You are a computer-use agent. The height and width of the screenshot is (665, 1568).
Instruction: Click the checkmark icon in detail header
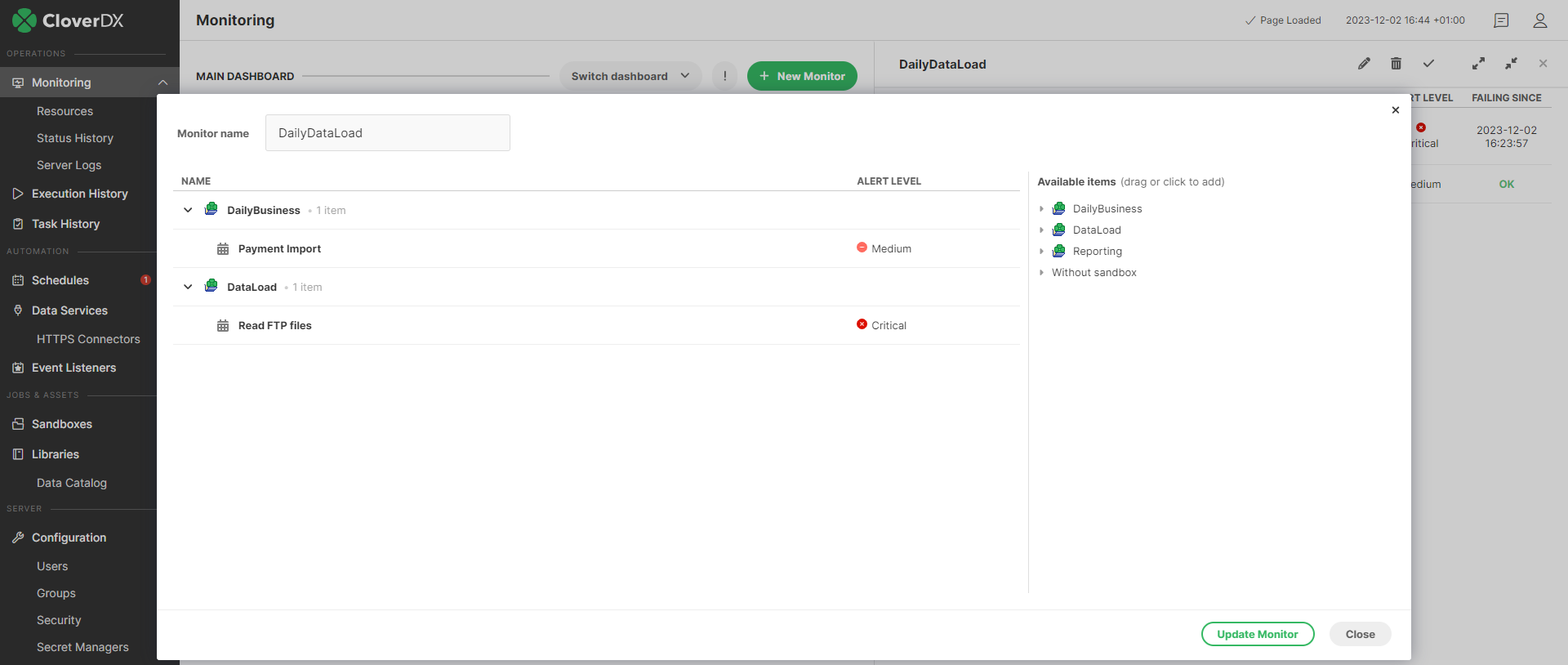click(1428, 64)
